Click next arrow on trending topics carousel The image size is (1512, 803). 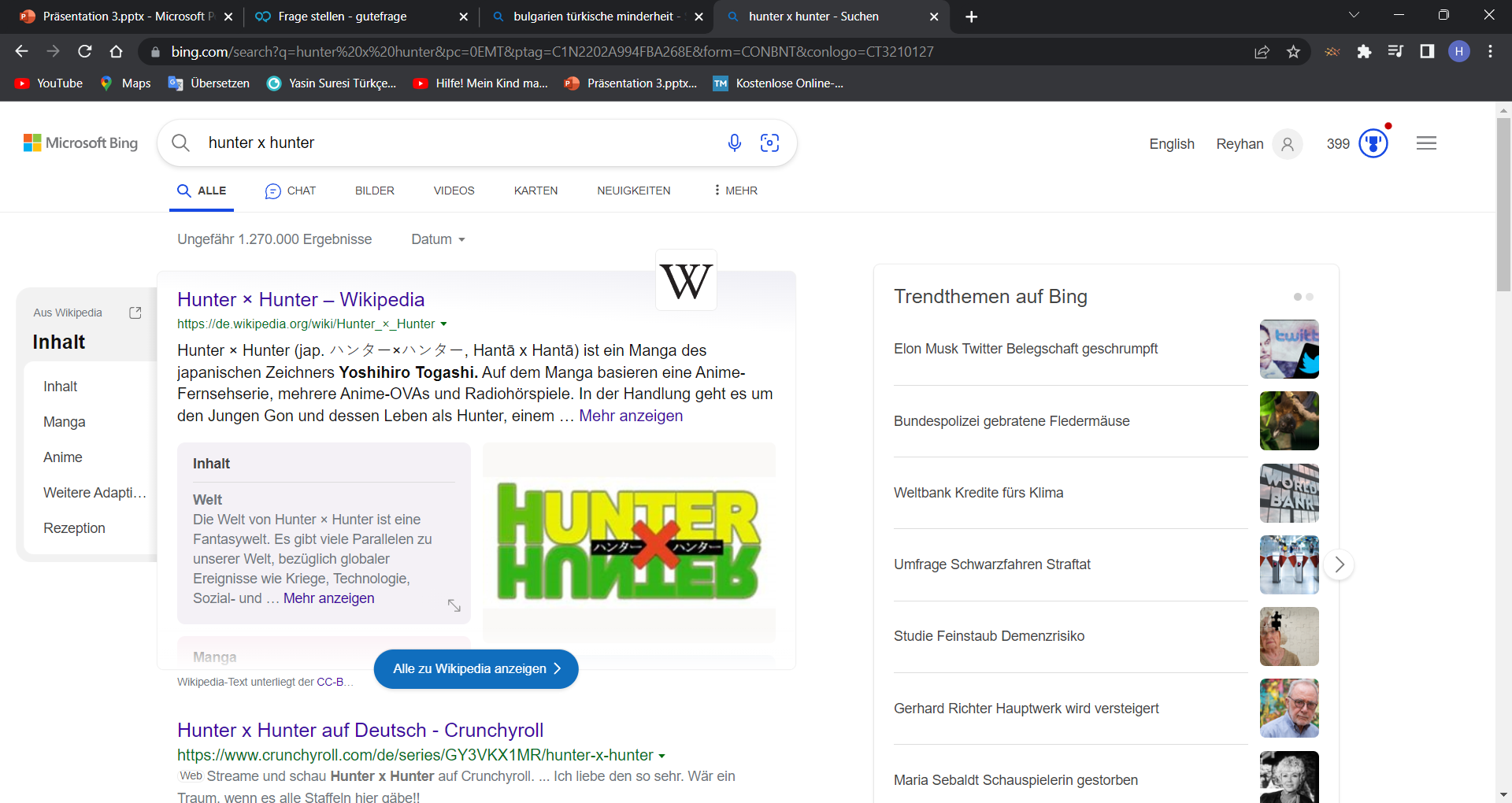[x=1339, y=564]
